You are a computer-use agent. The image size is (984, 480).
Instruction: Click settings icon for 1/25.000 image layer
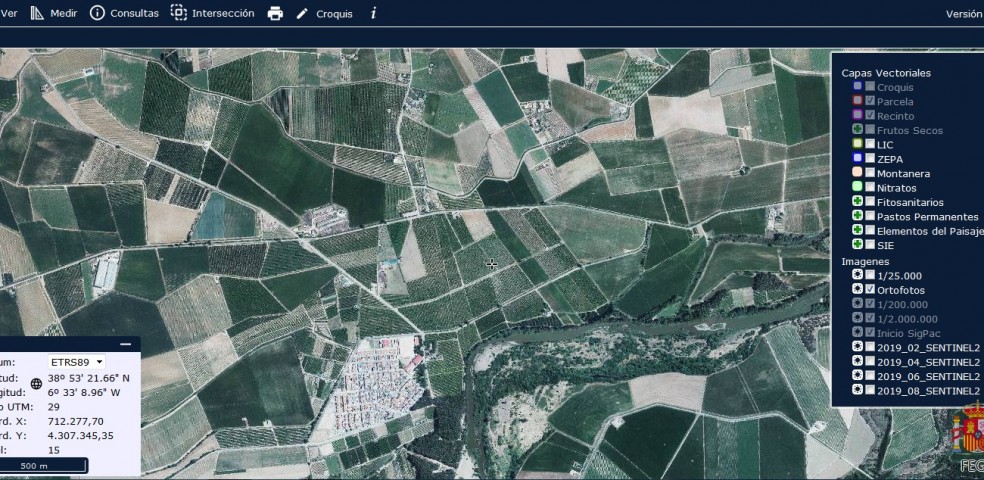click(x=857, y=275)
